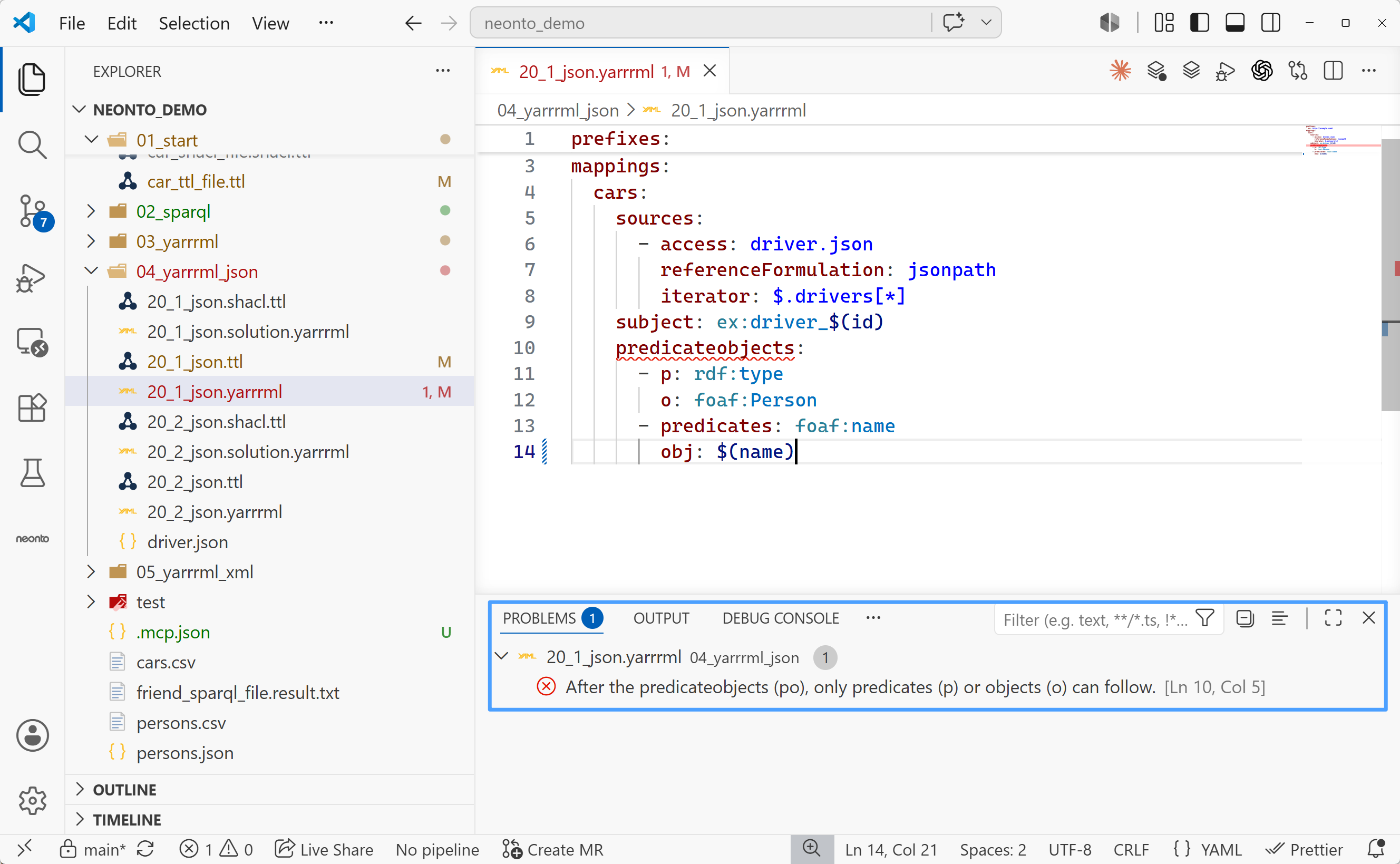Switch to the OUTPUT tab
This screenshot has width=1400, height=864.
(661, 618)
